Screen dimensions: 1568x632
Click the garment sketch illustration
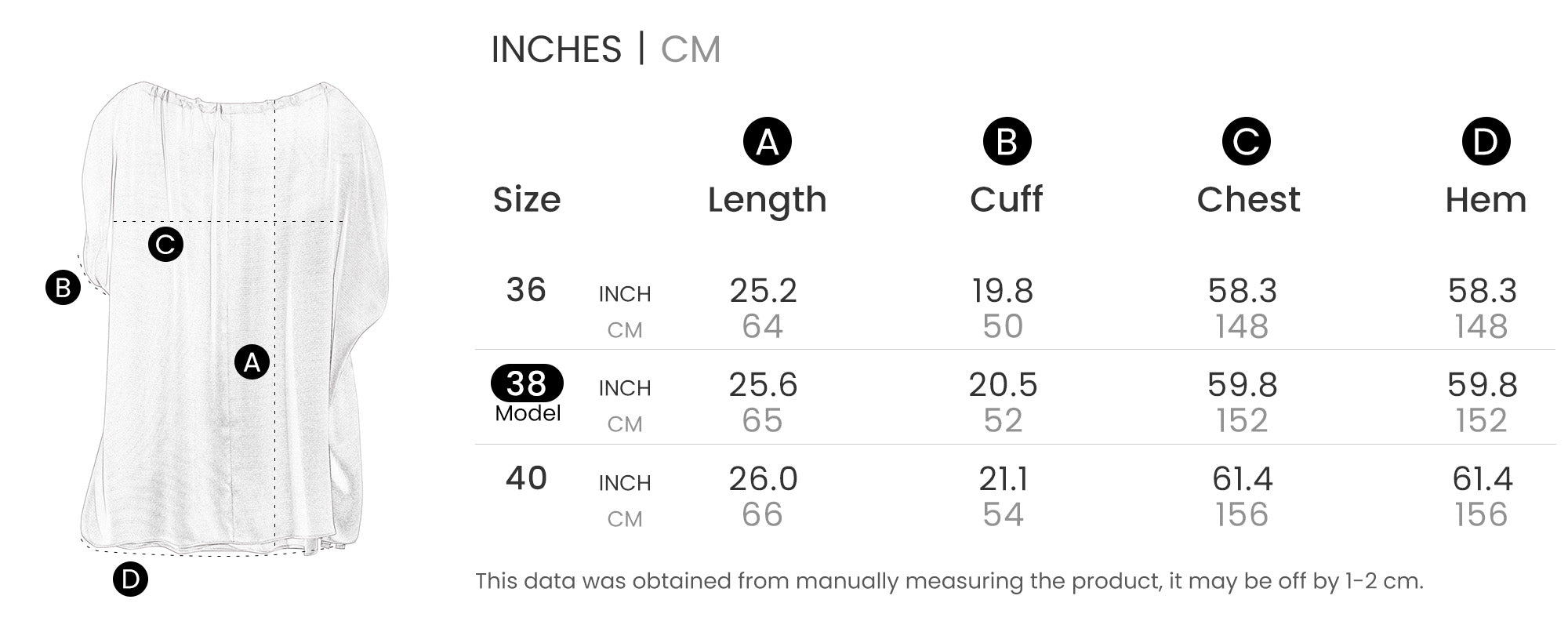coord(235,319)
